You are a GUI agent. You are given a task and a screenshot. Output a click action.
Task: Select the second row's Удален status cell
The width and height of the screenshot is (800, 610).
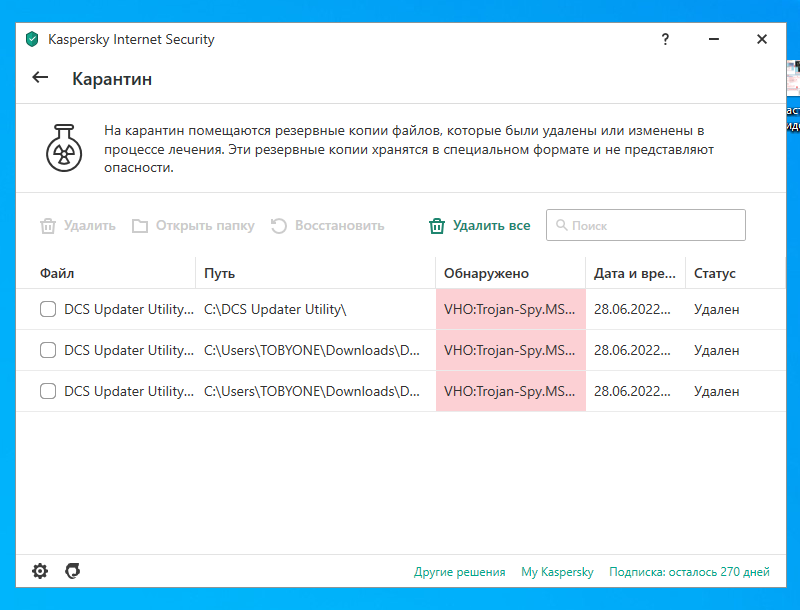click(716, 350)
